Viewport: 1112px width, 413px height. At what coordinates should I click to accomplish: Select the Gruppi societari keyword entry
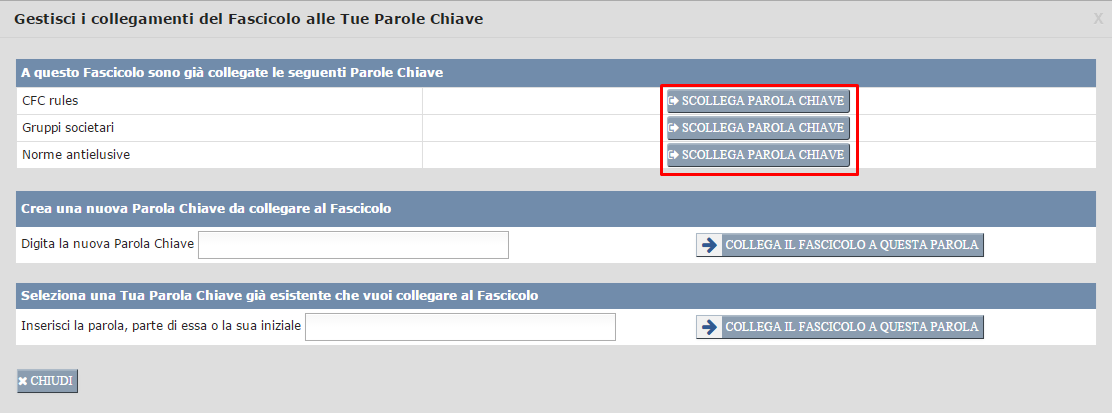[68, 128]
